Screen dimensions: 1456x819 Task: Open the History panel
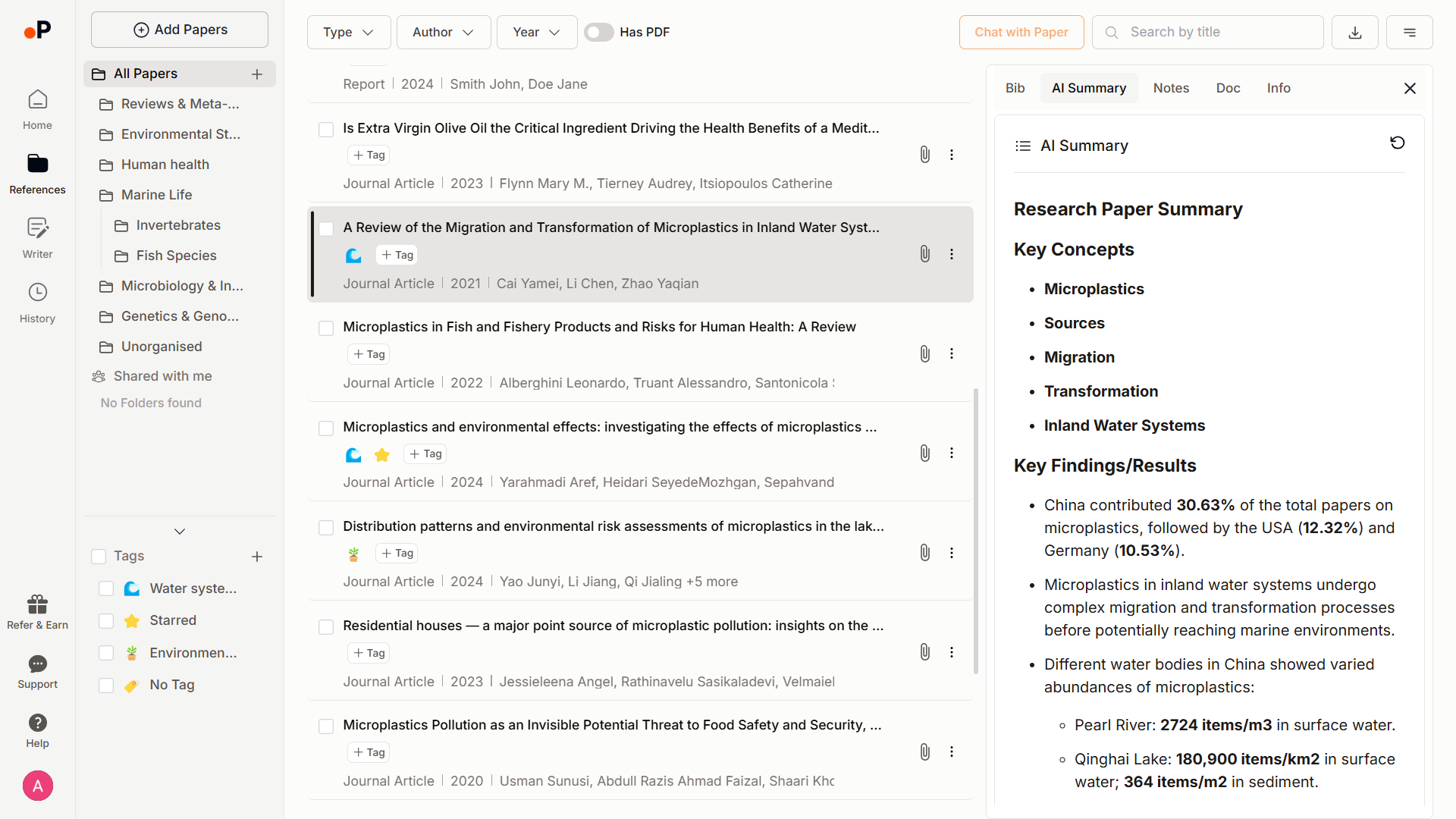(x=37, y=301)
